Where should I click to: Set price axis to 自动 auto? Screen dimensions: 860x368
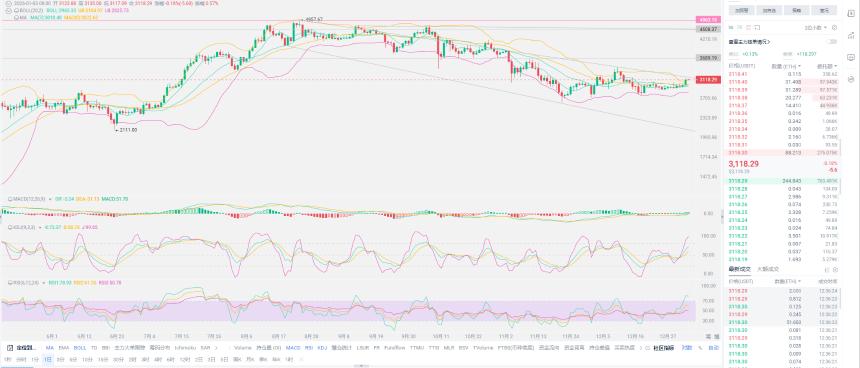714,347
